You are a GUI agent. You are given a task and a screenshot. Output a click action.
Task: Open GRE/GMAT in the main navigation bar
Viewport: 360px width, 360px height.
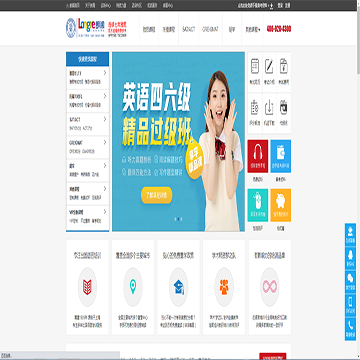pos(210,29)
